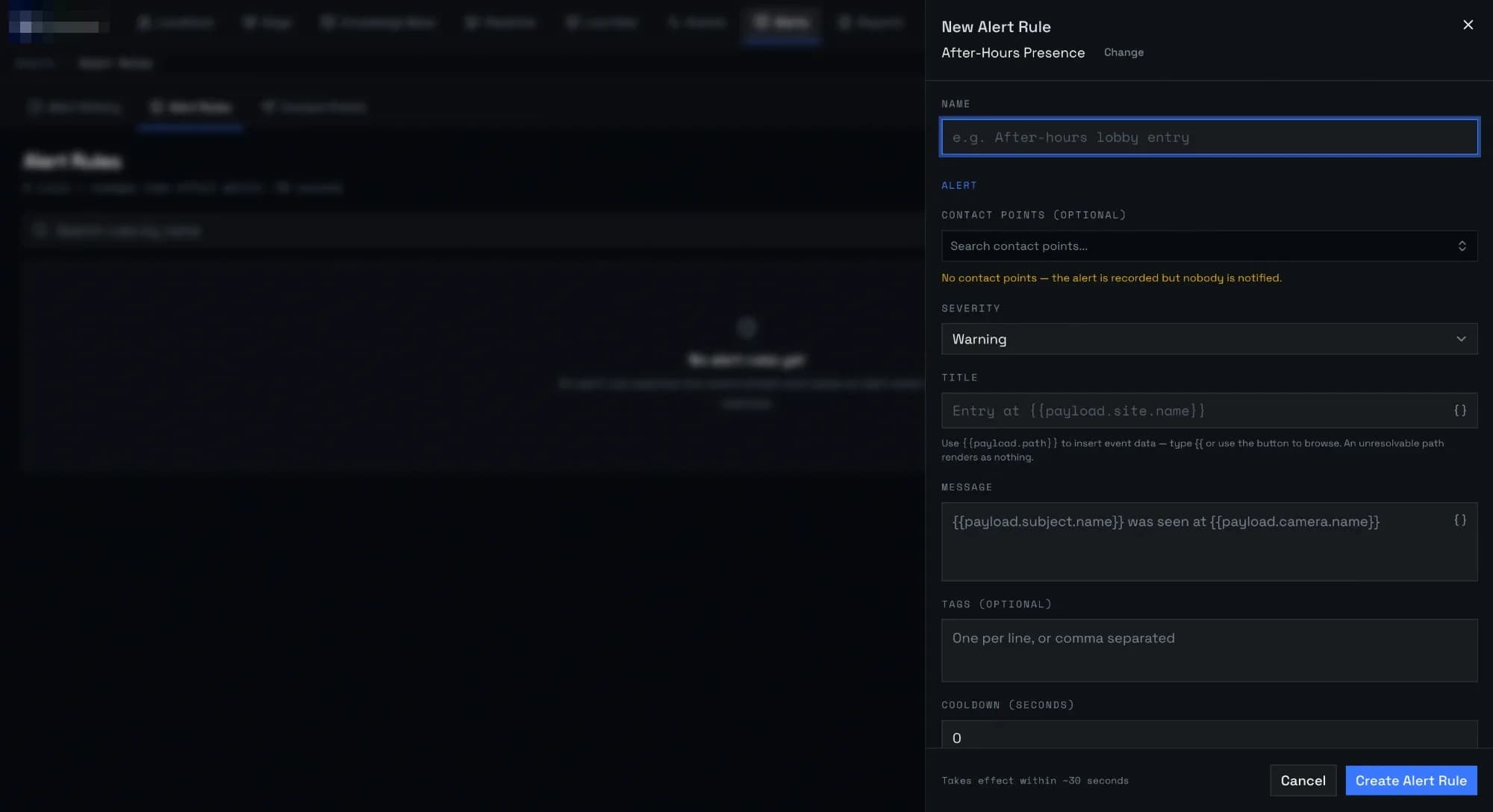Toggle the contact points up-down arrows
Viewport: 1493px width, 812px height.
coord(1462,246)
